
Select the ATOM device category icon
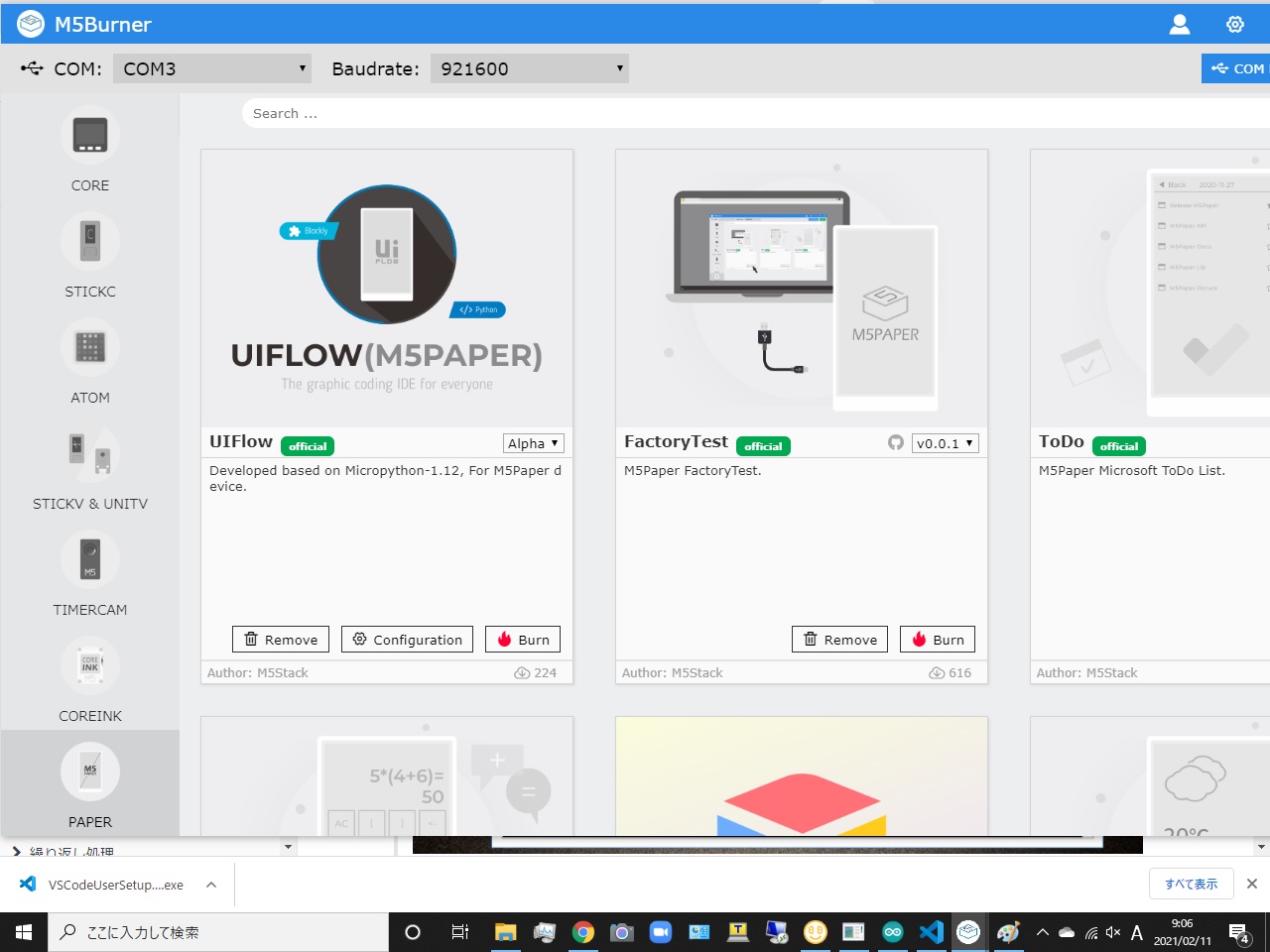(90, 347)
